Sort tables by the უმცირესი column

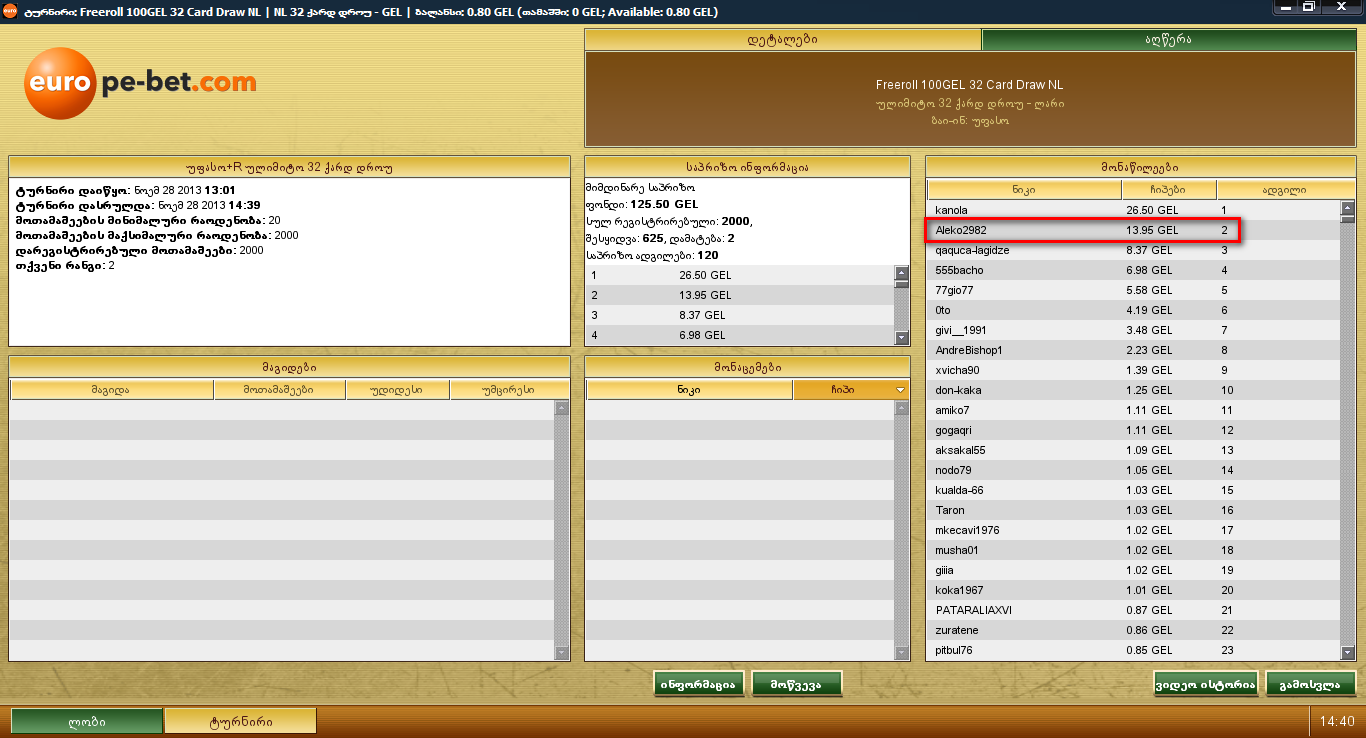coord(509,390)
